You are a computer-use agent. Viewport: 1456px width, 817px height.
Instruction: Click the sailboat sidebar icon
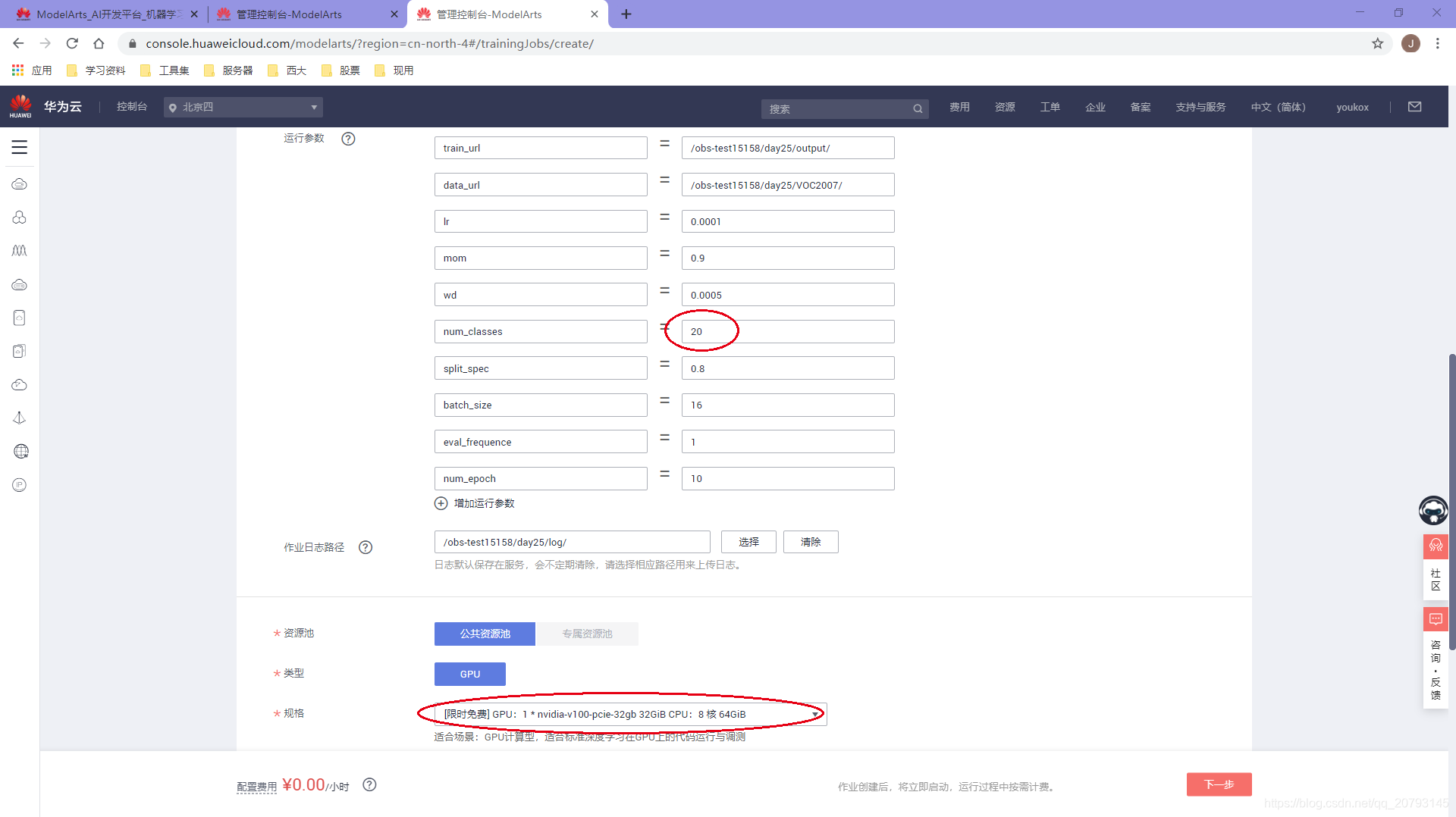(20, 418)
